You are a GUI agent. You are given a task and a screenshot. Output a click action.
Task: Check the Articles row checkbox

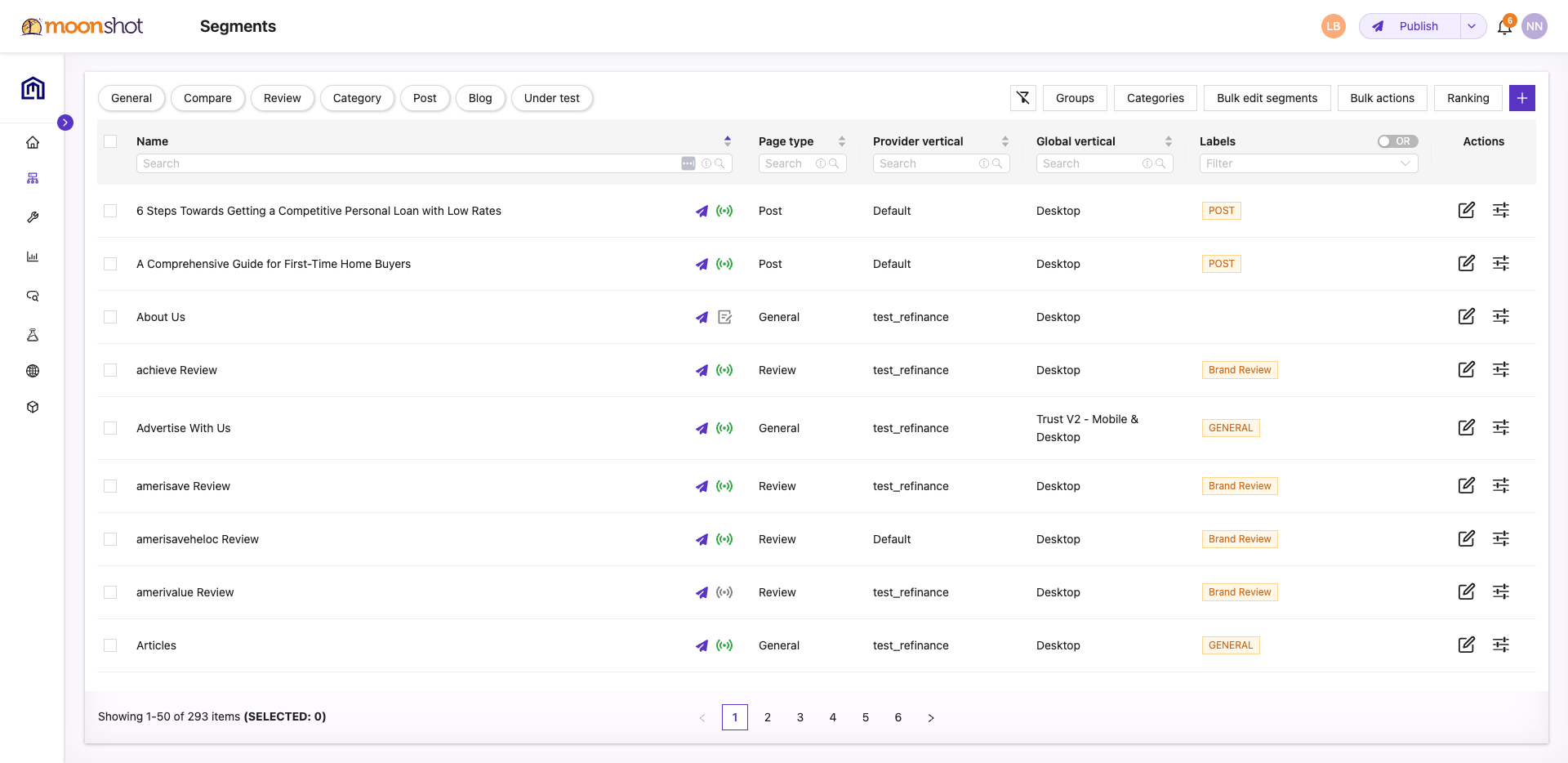pos(110,645)
